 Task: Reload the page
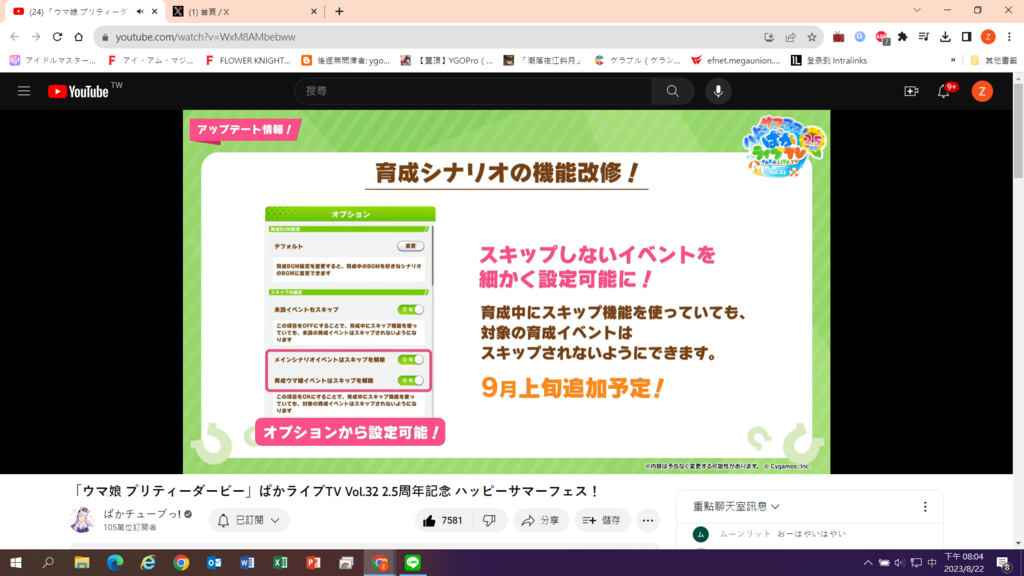tap(57, 37)
